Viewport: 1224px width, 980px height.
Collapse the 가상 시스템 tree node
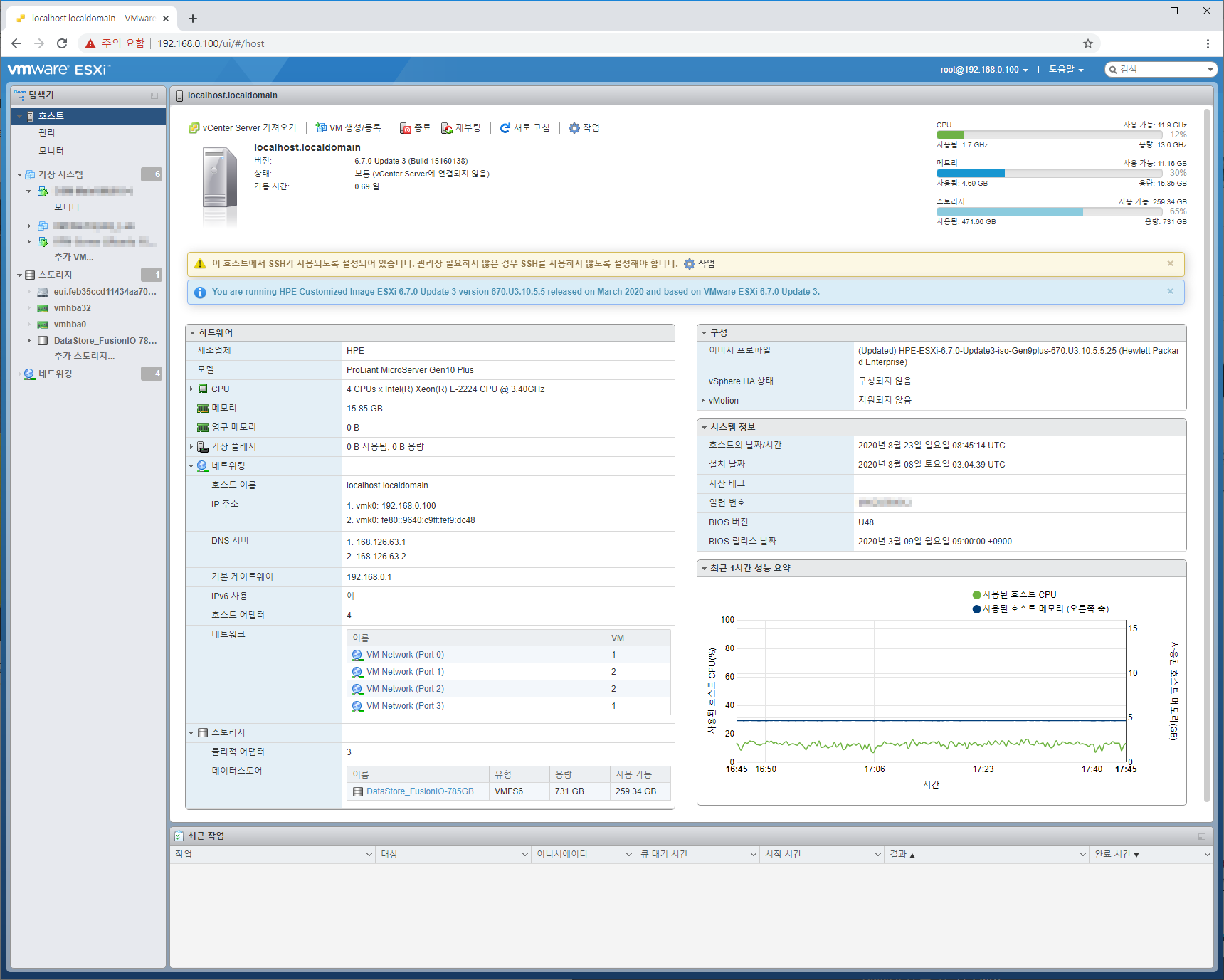[x=19, y=174]
